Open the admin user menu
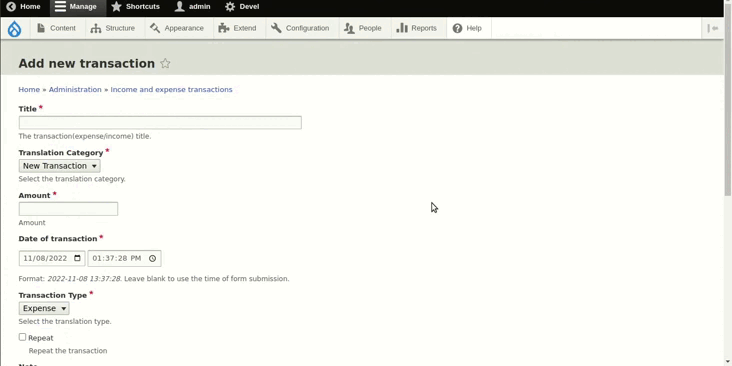Screen dimensions: 732x366 coord(192,7)
